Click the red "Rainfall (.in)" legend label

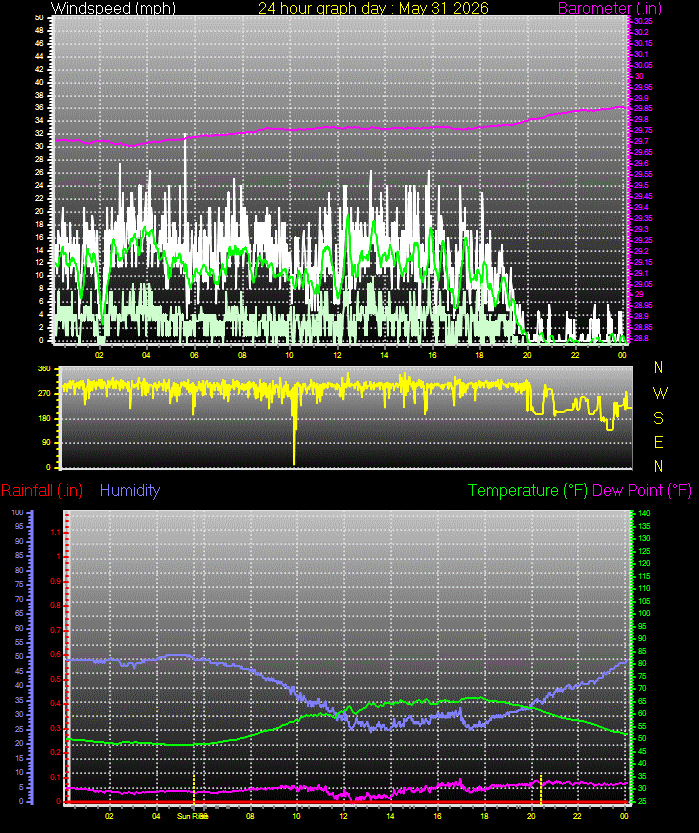pyautogui.click(x=42, y=490)
